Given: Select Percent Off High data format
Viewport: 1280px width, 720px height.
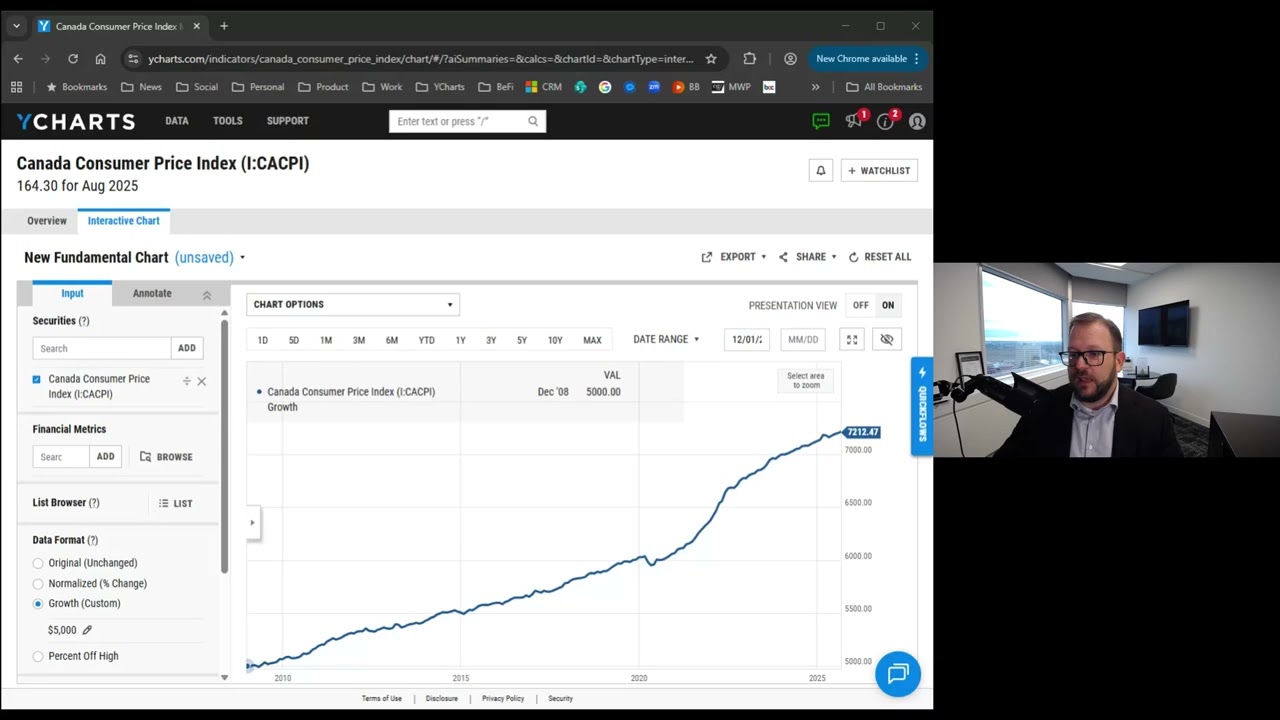Looking at the screenshot, I should pos(38,656).
